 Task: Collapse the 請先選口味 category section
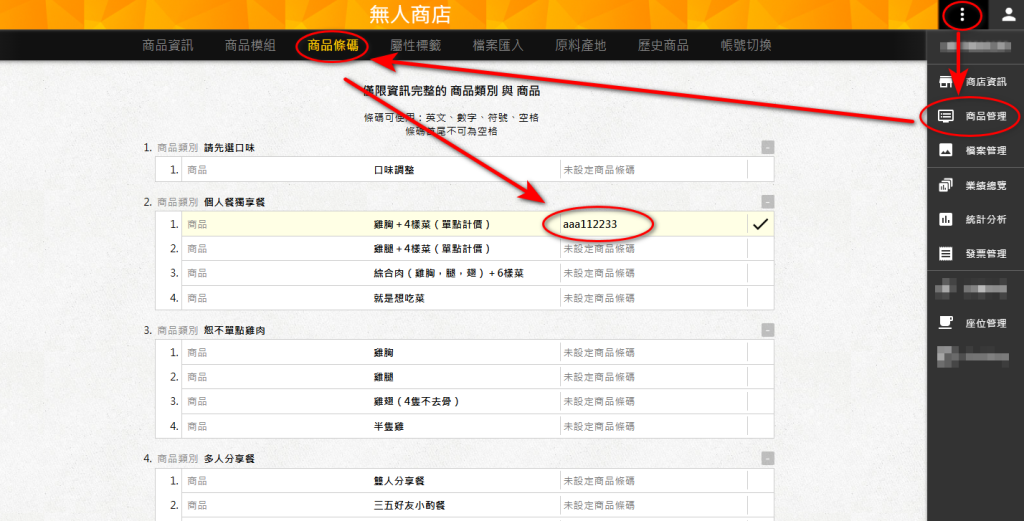(x=767, y=147)
